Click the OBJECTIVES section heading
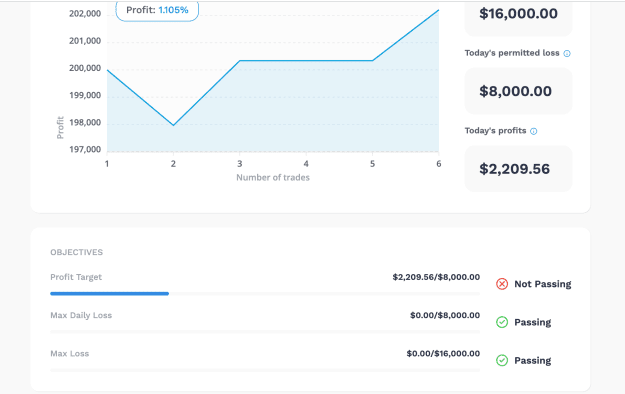 77,252
